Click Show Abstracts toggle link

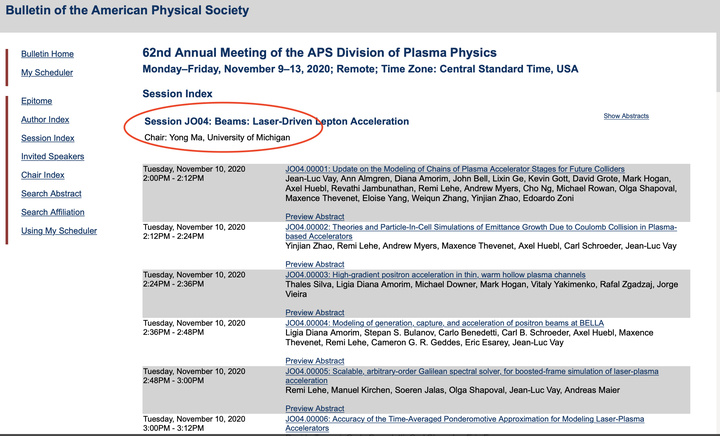point(626,116)
